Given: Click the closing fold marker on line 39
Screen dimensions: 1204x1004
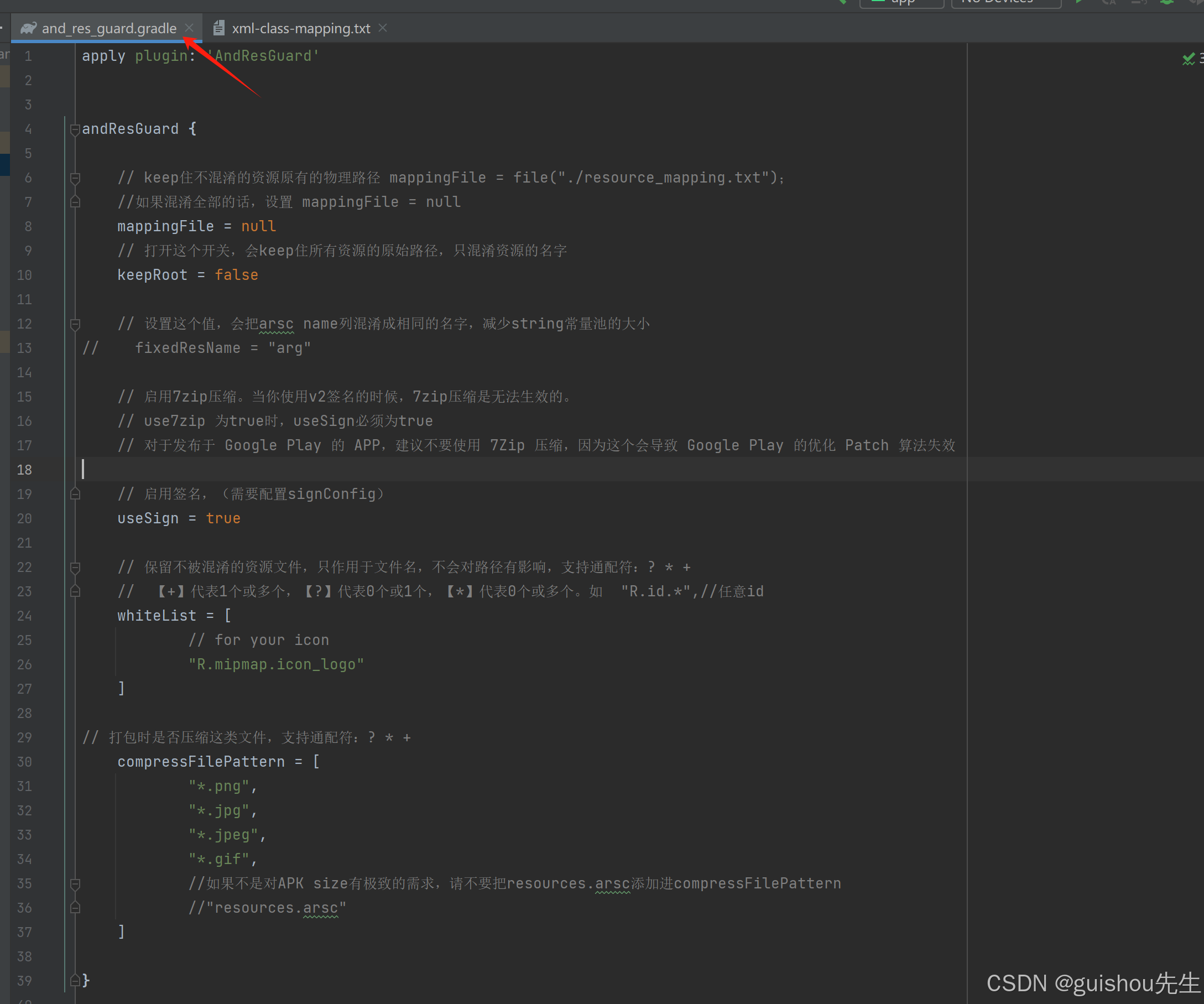Looking at the screenshot, I should tap(75, 981).
